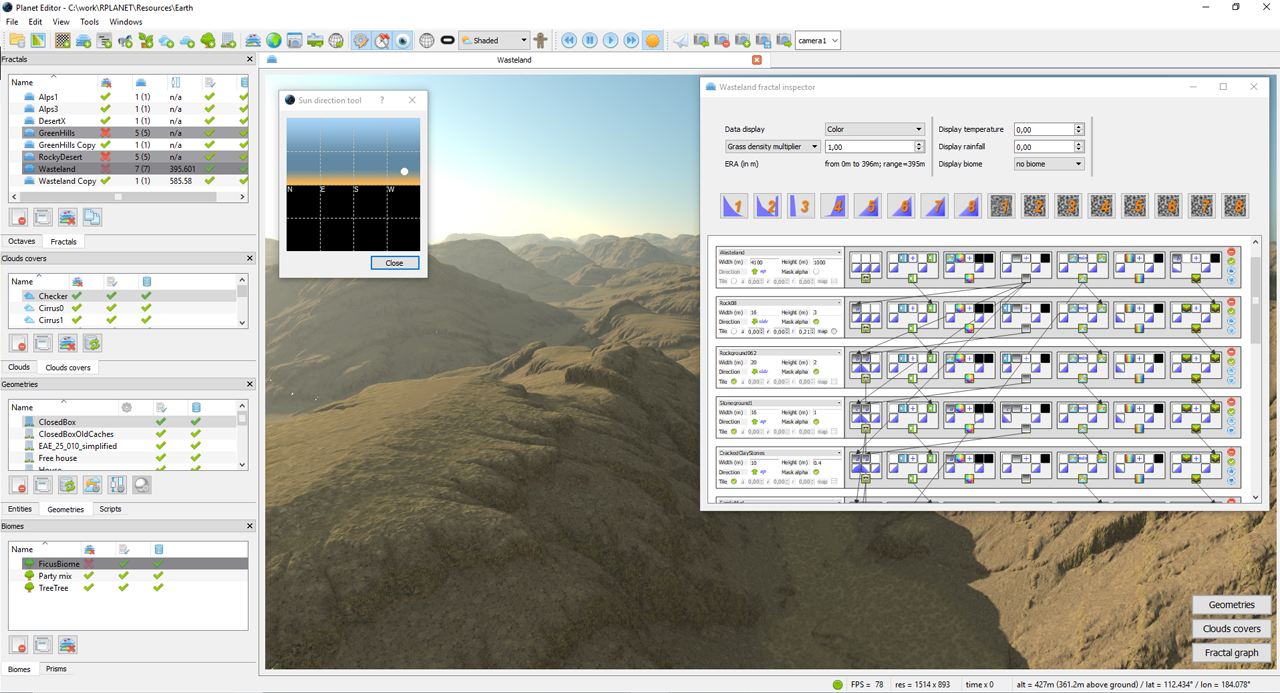Screen dimensions: 1280x693
Task: Expand the Display biome dropdown
Action: pyautogui.click(x=1048, y=164)
